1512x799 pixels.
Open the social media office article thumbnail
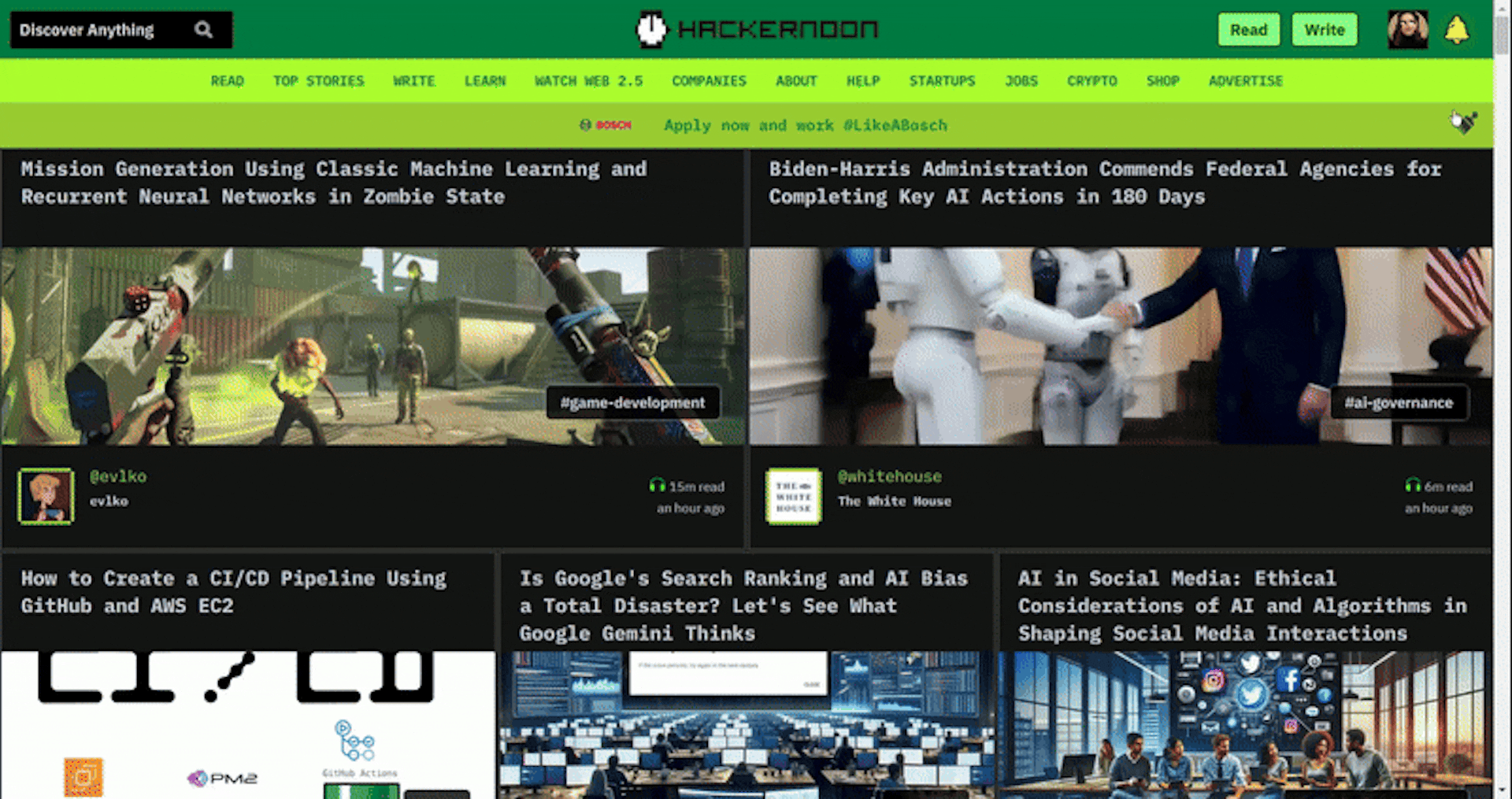click(x=1244, y=724)
